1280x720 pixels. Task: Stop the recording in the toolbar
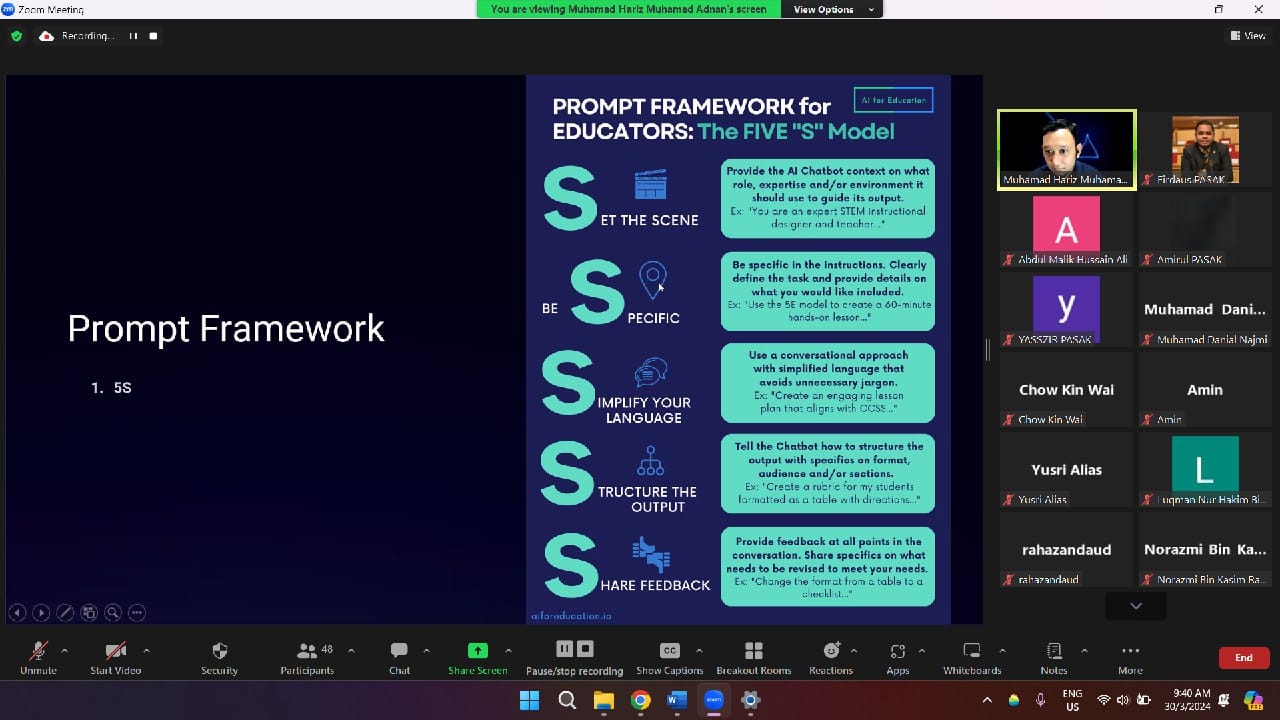pyautogui.click(x=586, y=649)
